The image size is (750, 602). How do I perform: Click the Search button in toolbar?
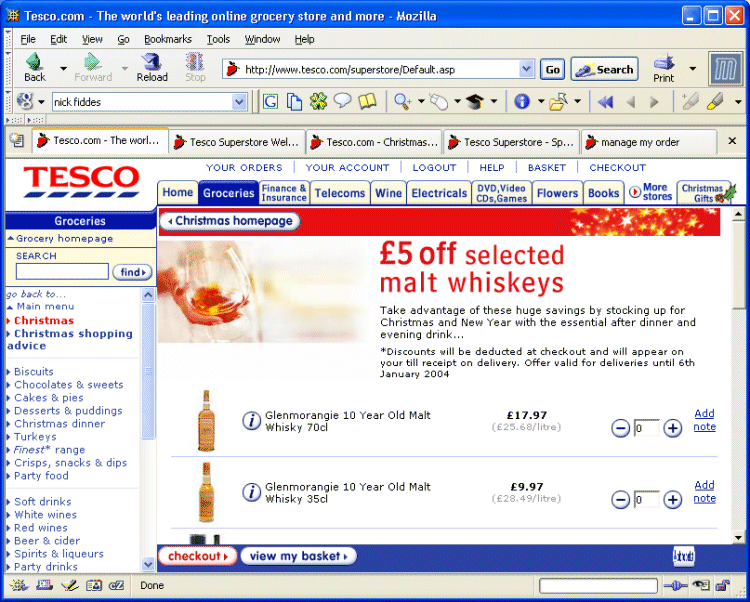click(x=605, y=70)
